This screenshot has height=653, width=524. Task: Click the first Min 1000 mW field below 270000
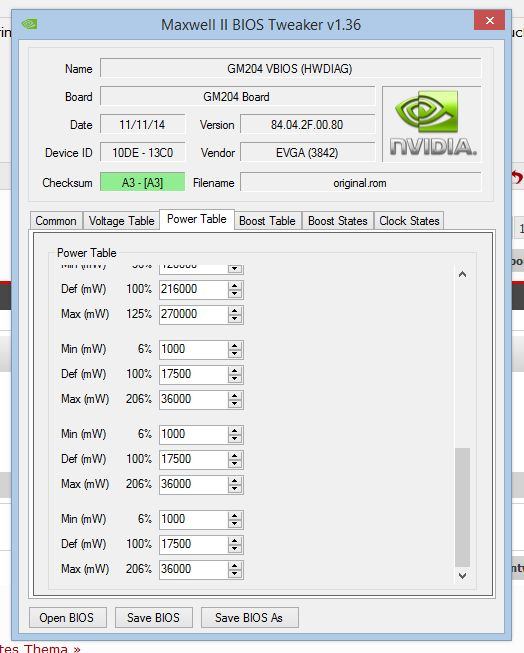[x=193, y=349]
